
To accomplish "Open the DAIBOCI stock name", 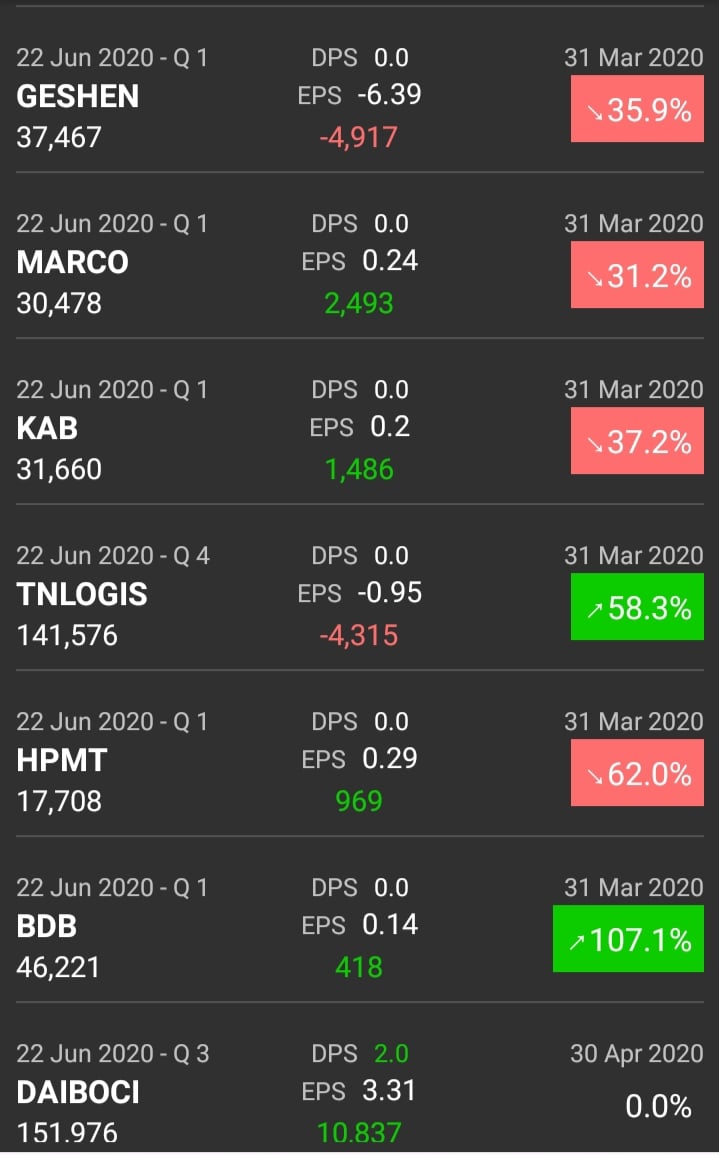I will (78, 1092).
